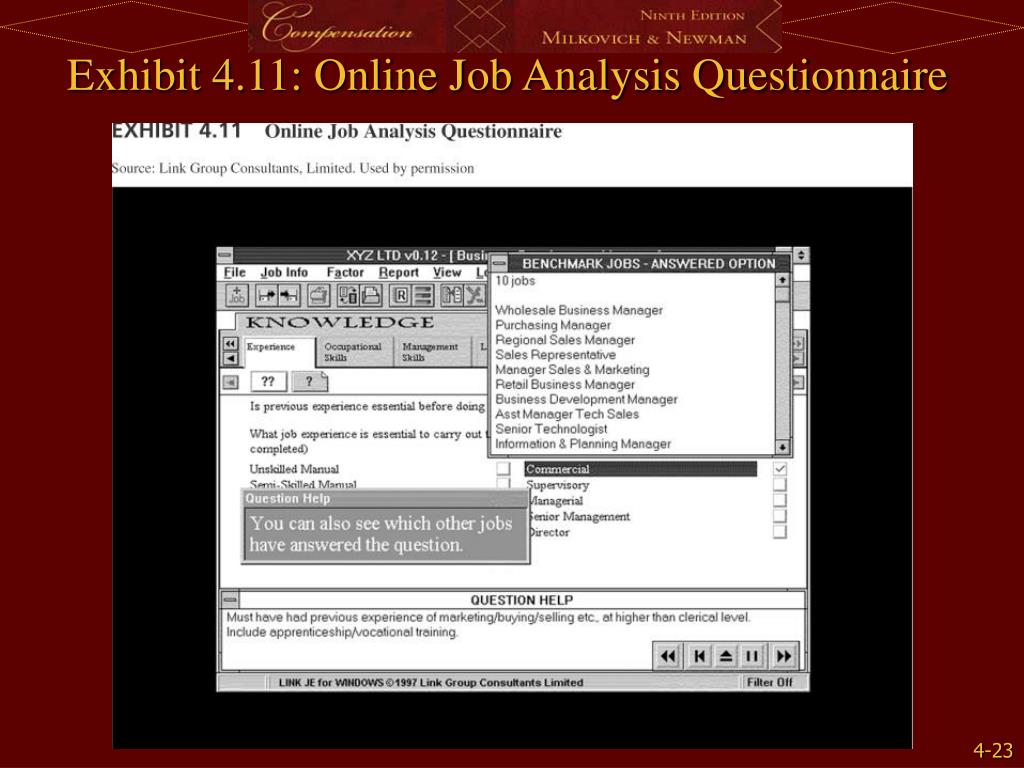Click the move-right arrow toolbar icon
Screen dimensions: 1024x768
[266, 296]
